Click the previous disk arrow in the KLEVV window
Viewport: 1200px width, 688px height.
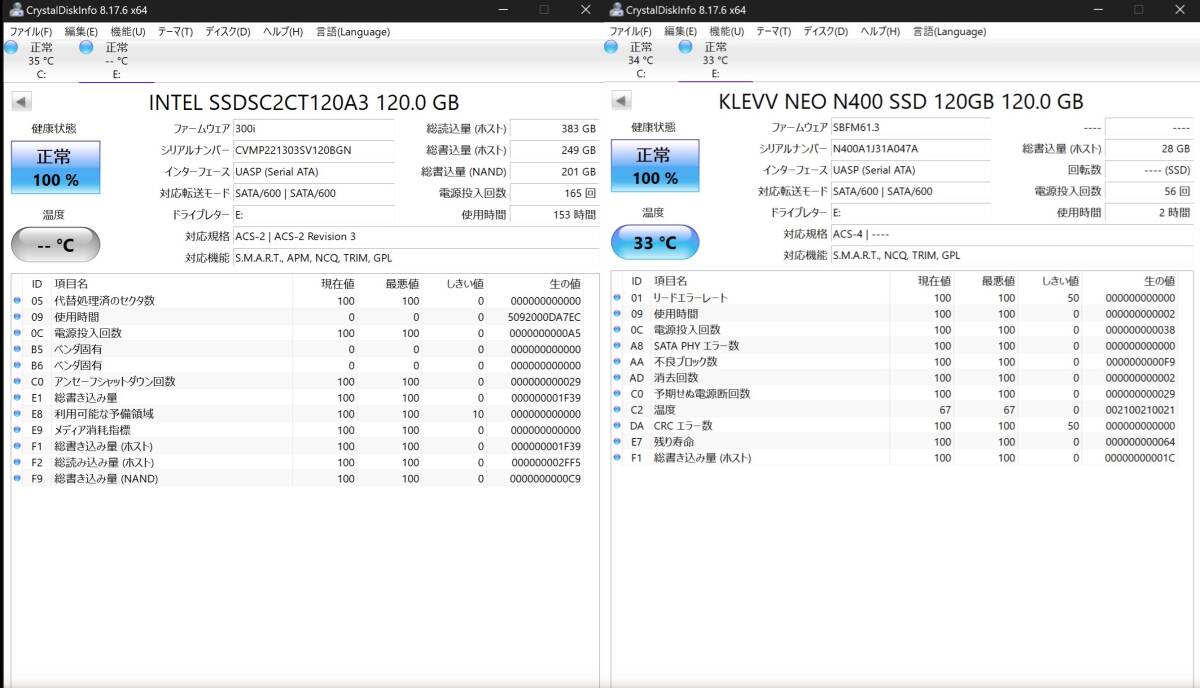621,101
